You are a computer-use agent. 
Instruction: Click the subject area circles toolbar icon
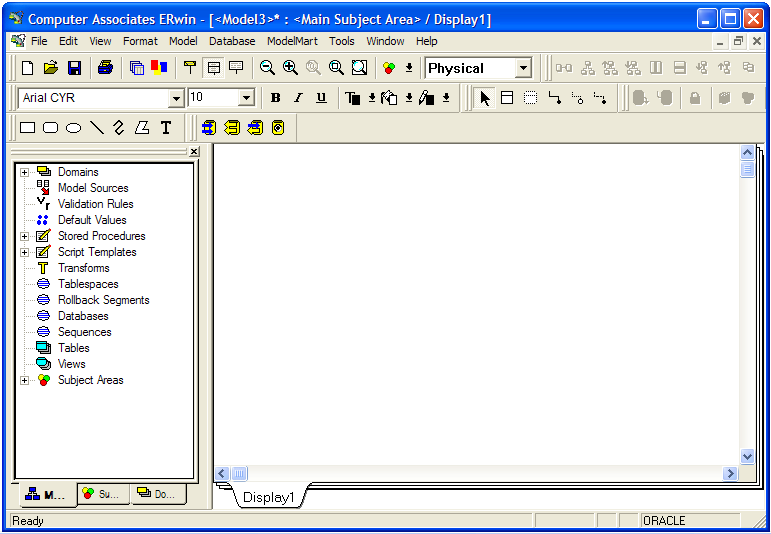click(389, 68)
